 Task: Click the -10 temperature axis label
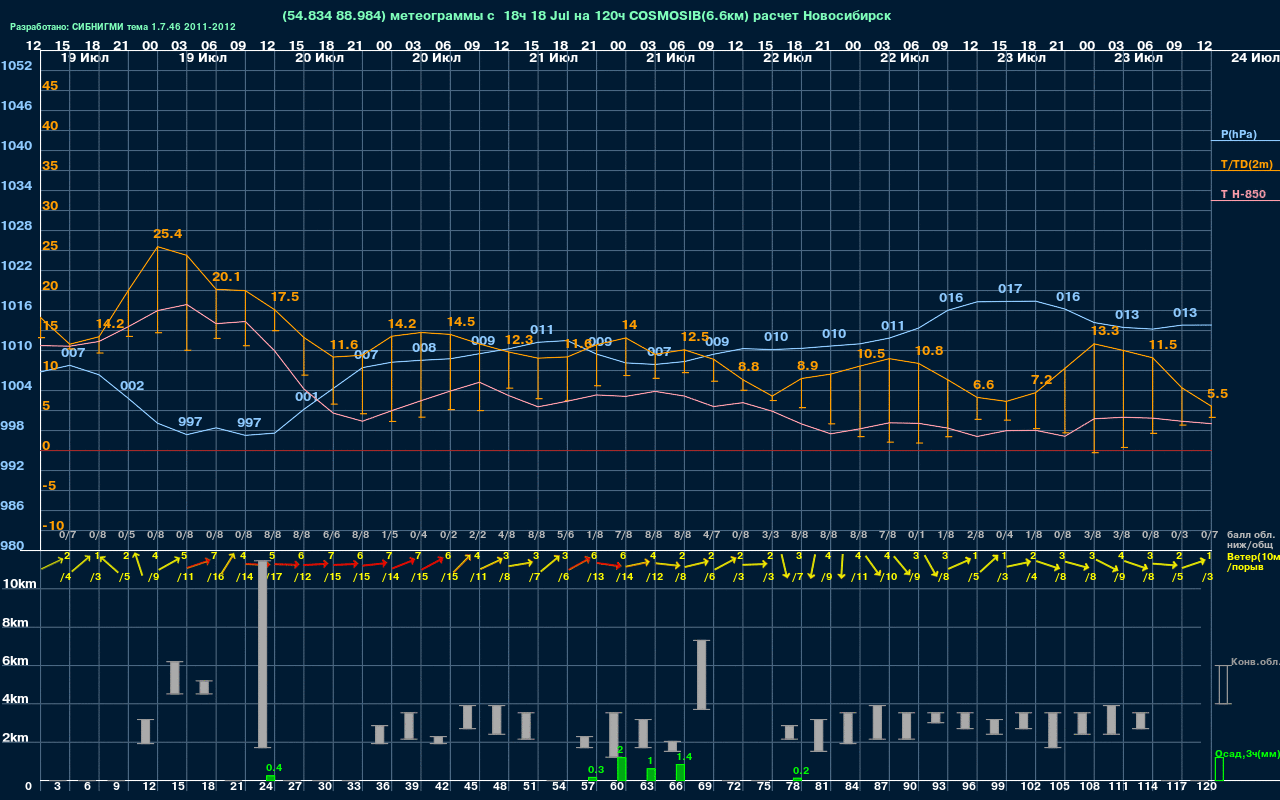(x=53, y=526)
